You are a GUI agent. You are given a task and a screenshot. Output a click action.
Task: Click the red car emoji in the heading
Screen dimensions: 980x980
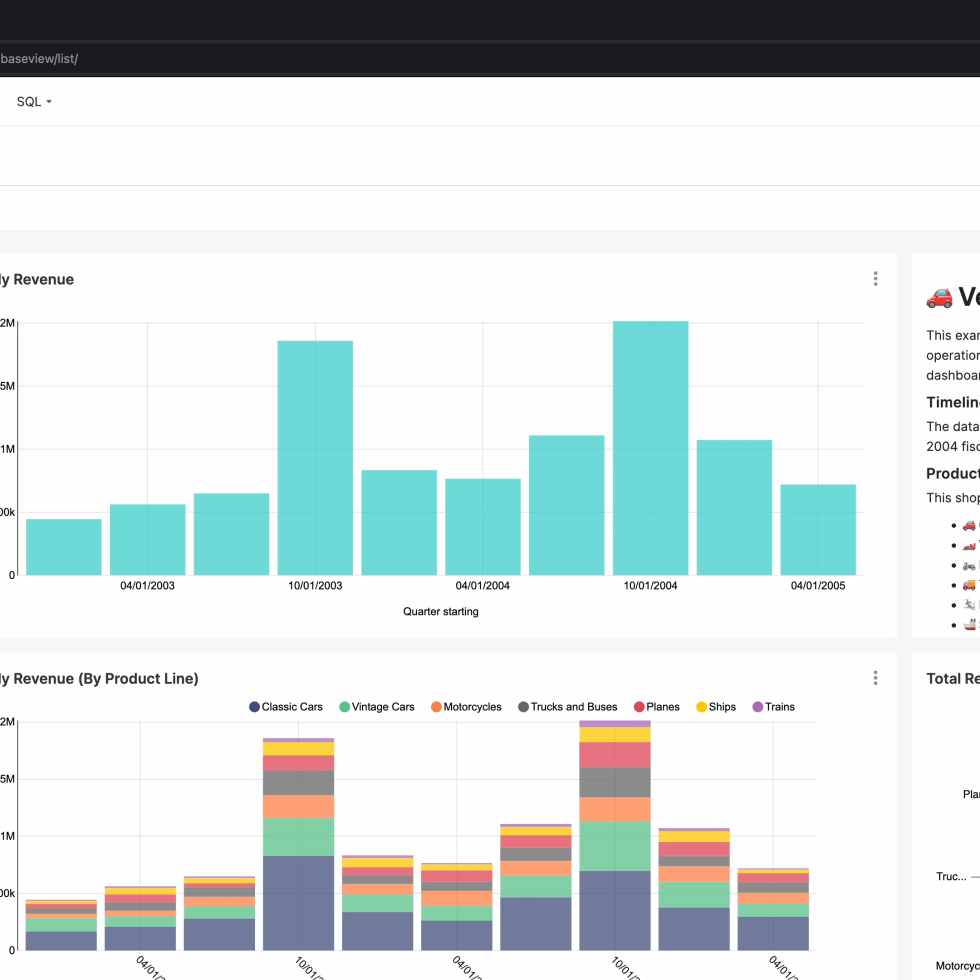coord(939,297)
